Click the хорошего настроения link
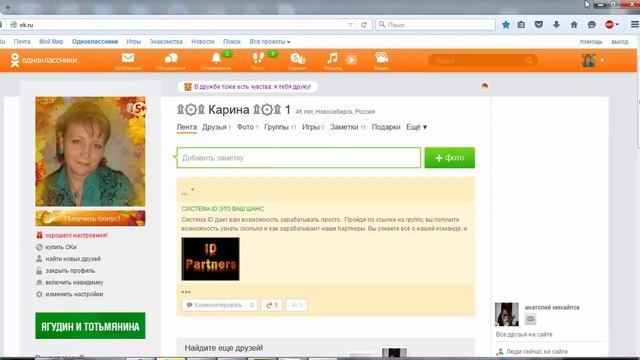Image resolution: width=640 pixels, height=360 pixels. (x=76, y=236)
